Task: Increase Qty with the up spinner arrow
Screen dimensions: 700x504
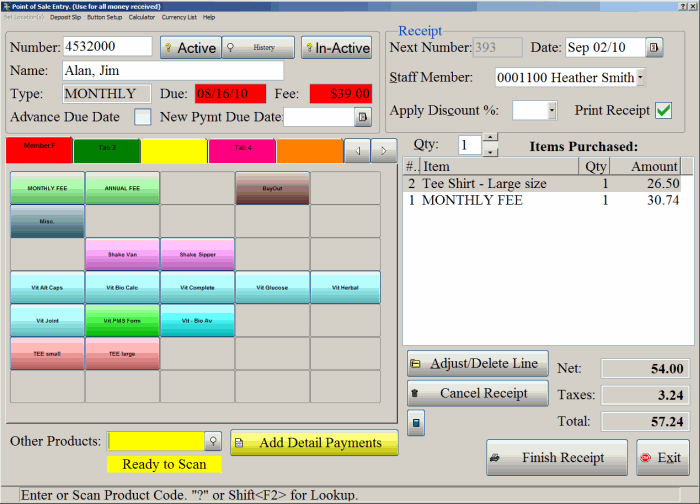Action: [x=490, y=137]
